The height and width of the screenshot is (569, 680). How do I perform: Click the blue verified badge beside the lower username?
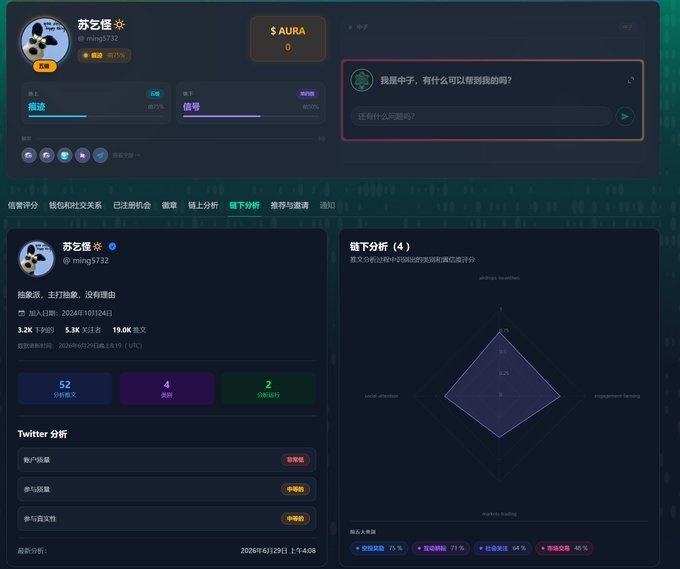[x=112, y=246]
